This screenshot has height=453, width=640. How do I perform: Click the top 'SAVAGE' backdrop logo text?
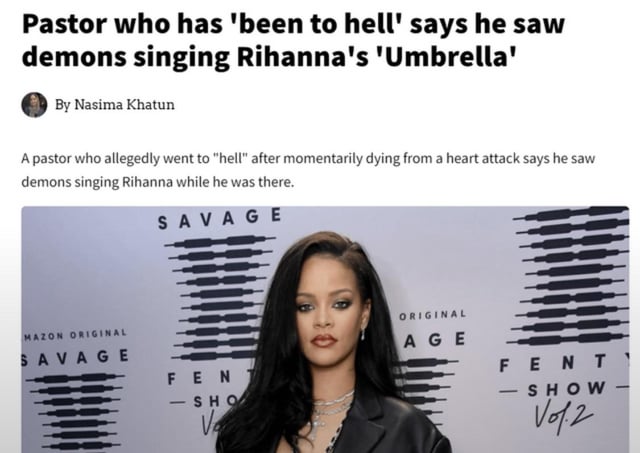point(219,219)
